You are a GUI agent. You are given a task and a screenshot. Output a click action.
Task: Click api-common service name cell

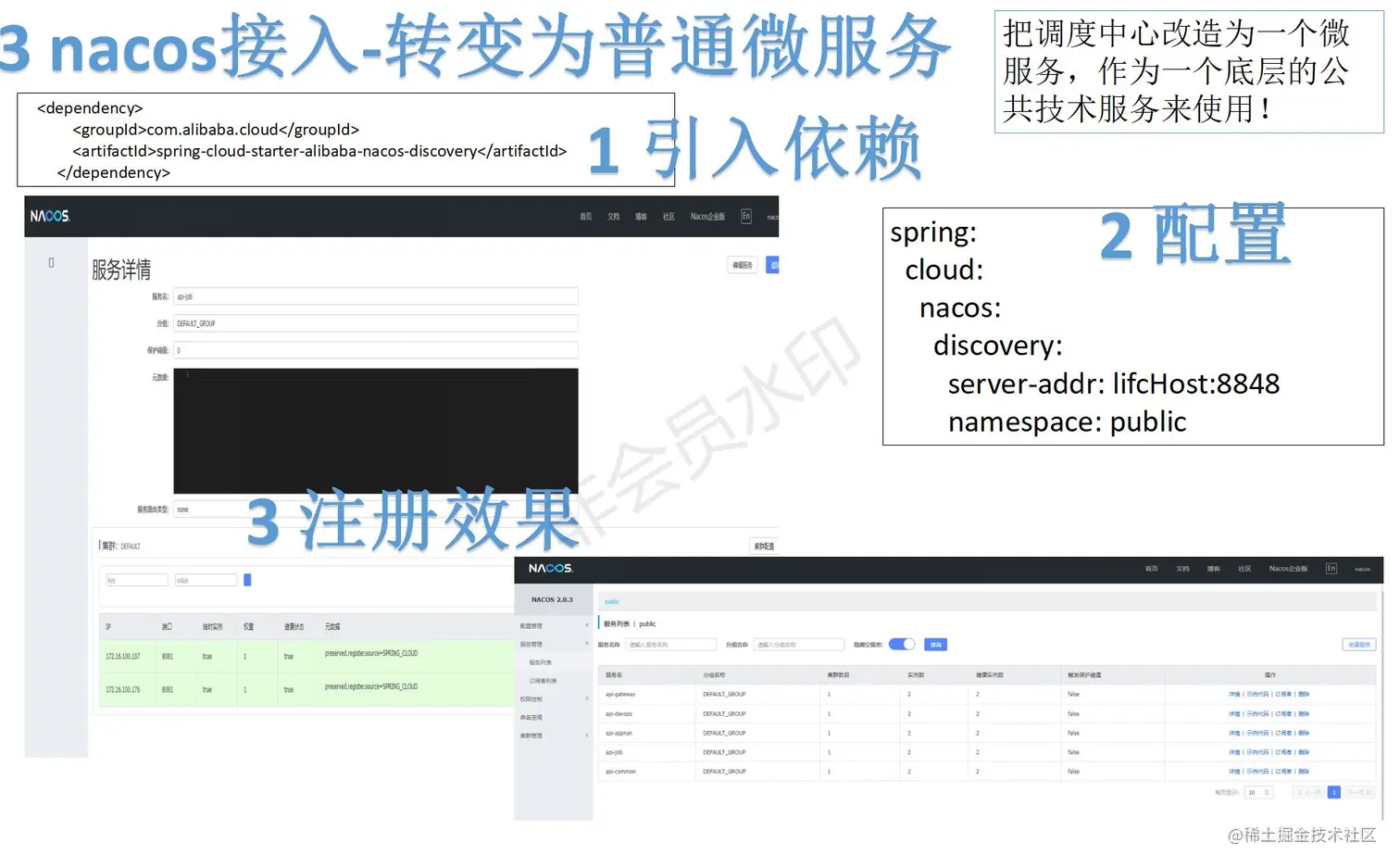click(620, 771)
